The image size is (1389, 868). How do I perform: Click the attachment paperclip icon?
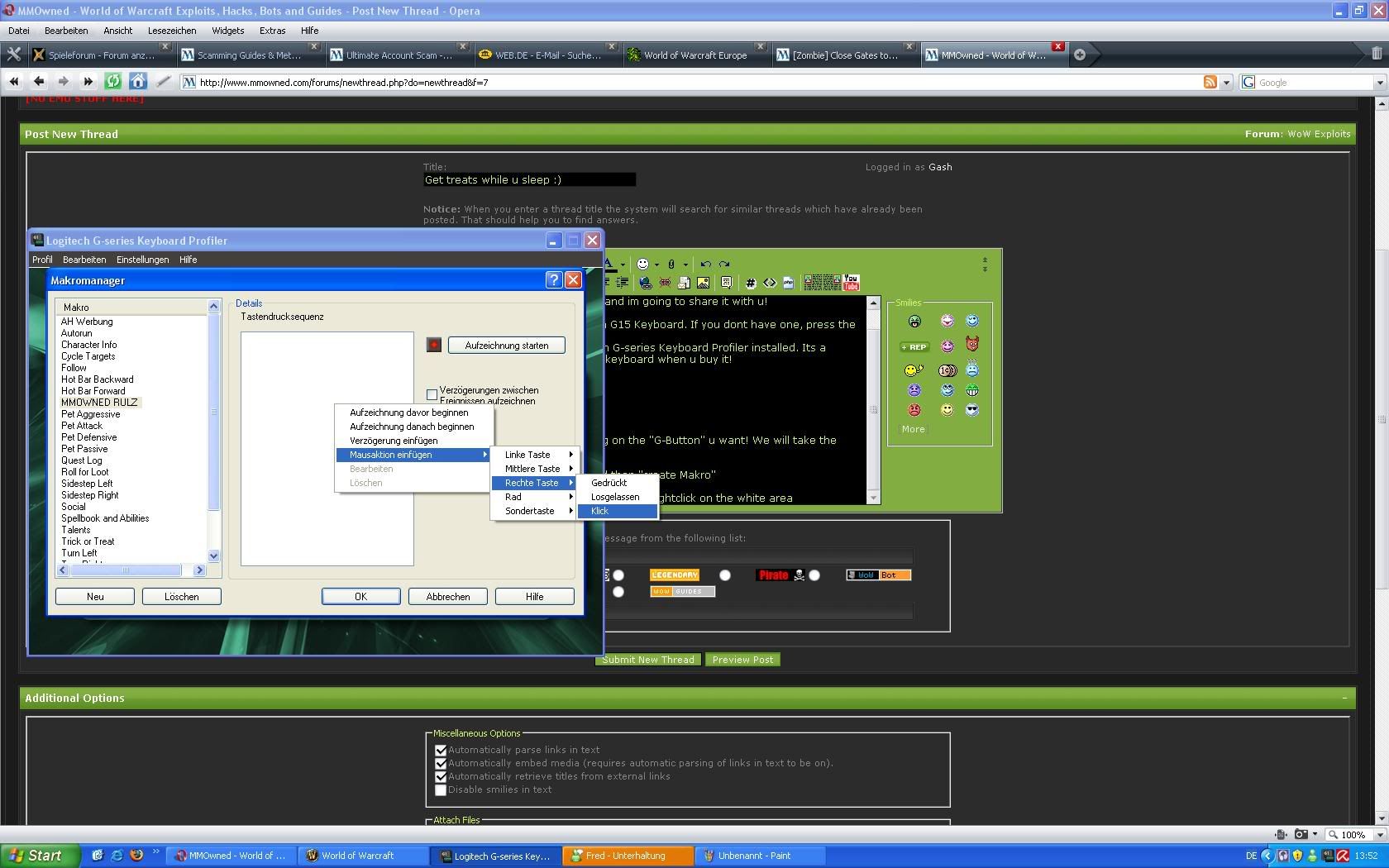[671, 264]
